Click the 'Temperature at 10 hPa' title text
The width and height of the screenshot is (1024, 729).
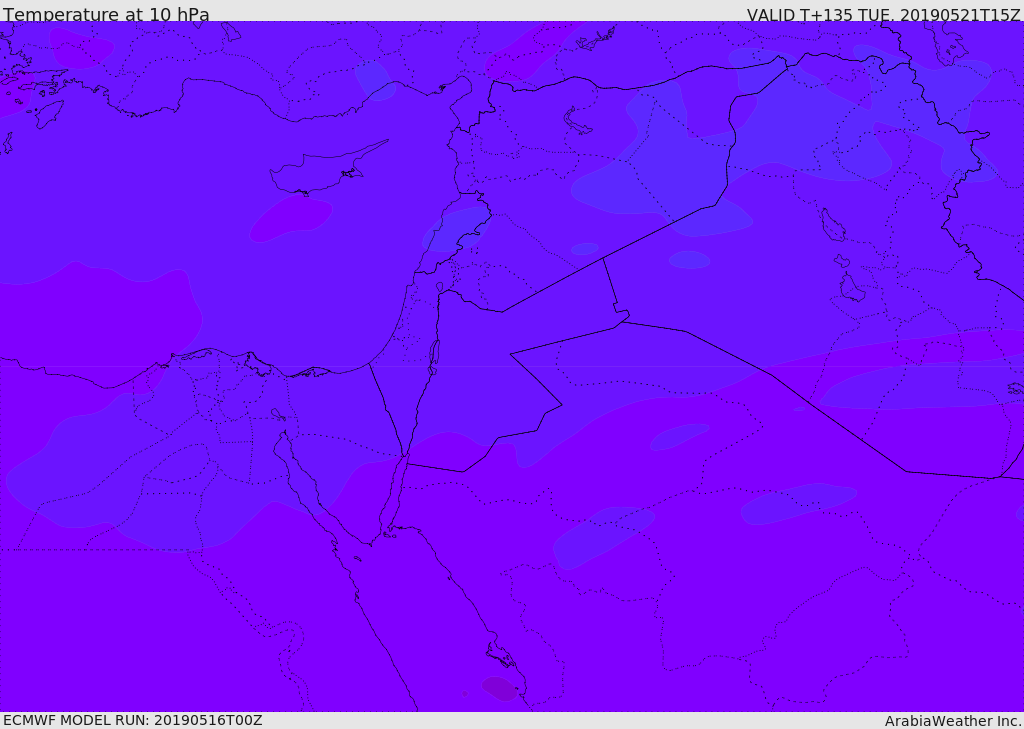click(106, 14)
